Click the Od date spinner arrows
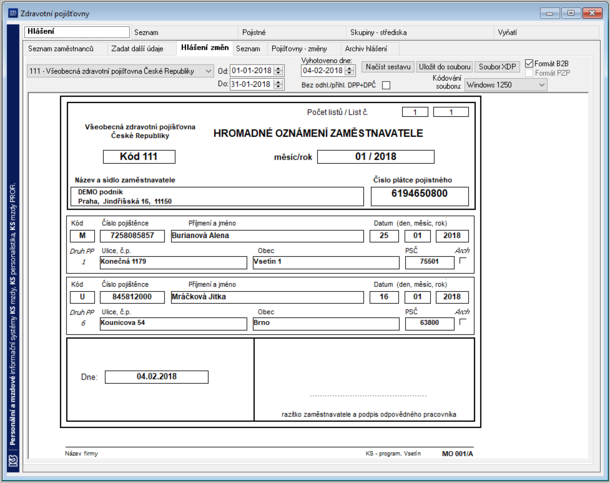 tap(279, 71)
